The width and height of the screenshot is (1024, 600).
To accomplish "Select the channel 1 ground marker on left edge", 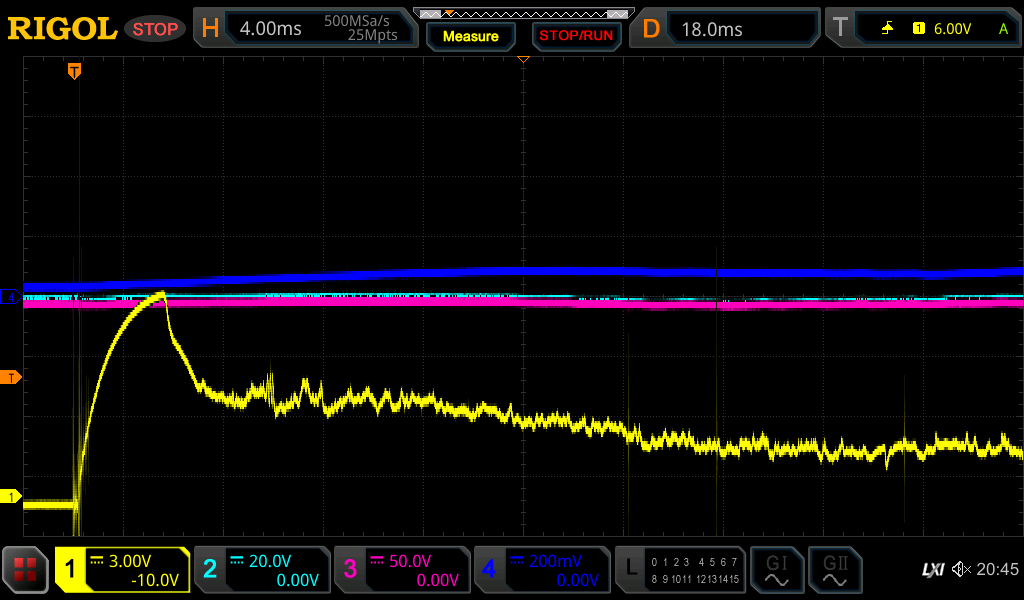I will tap(12, 497).
